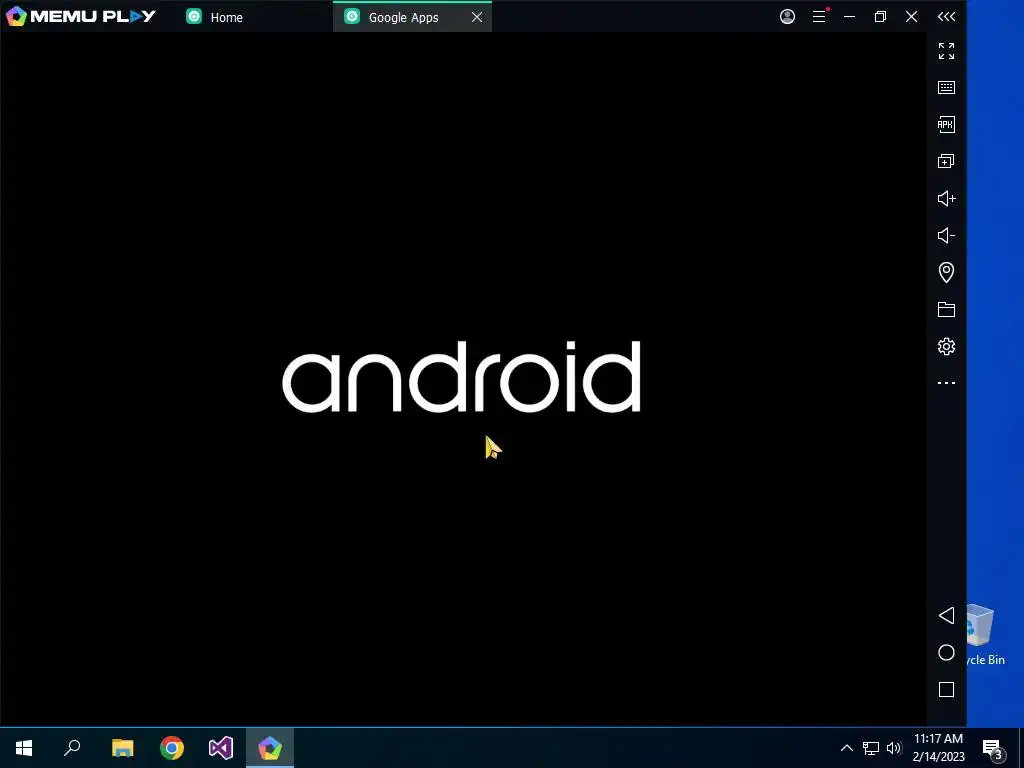Open the GPS location tool
Viewport: 1024px width, 768px height.
(x=946, y=272)
